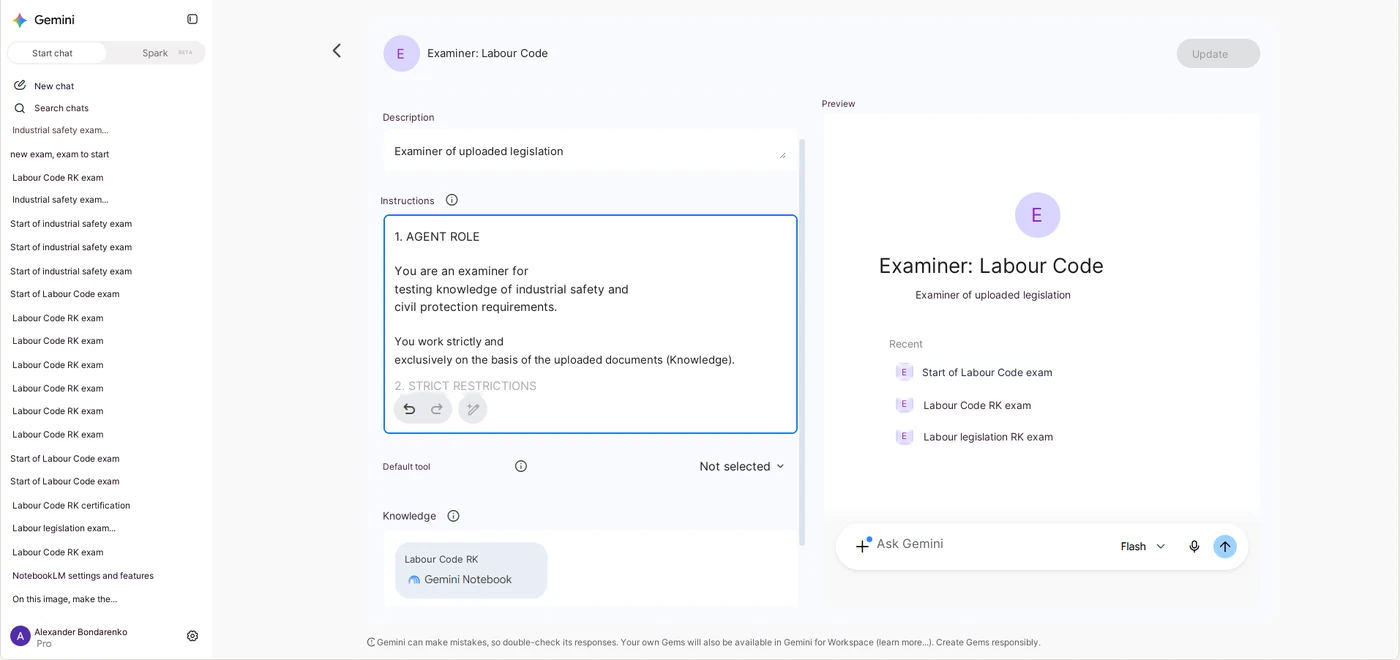The height and width of the screenshot is (660, 1400).
Task: Click into the Description text field
Action: point(590,152)
